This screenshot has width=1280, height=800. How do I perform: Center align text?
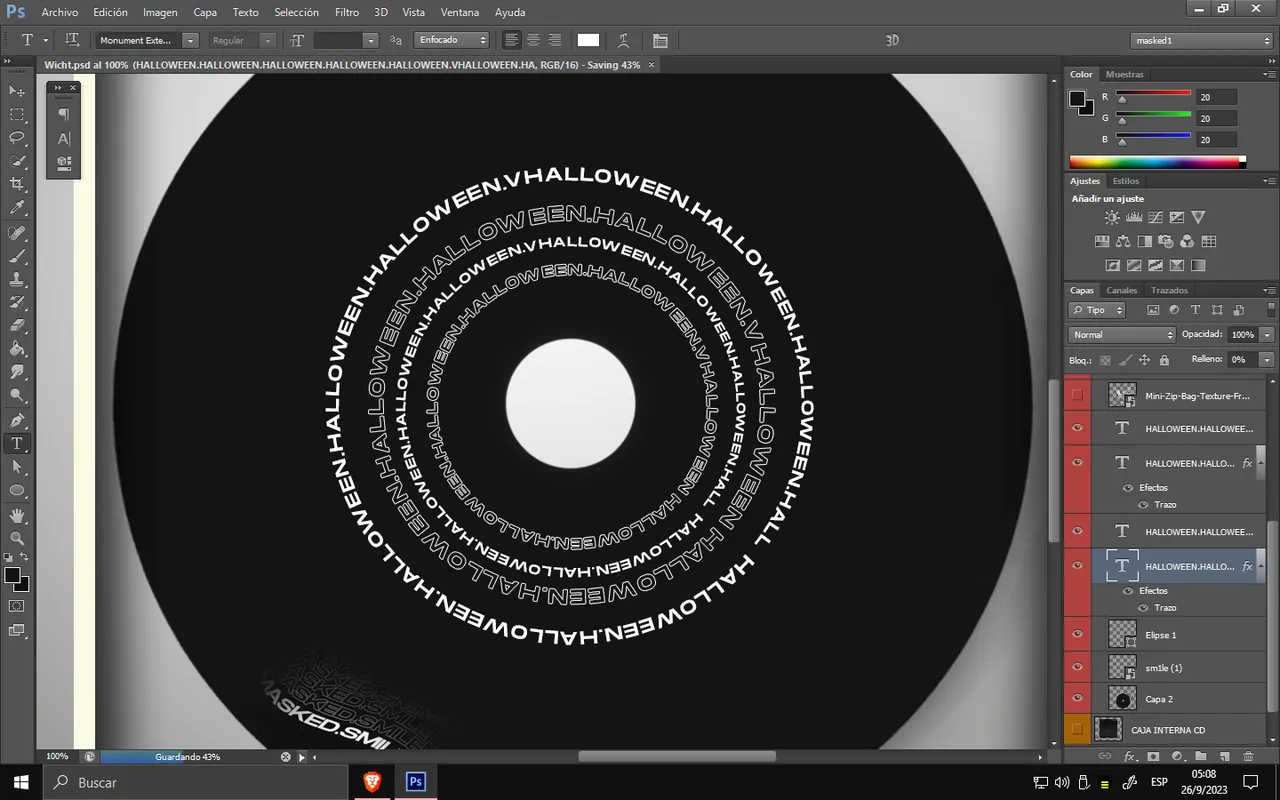[533, 40]
